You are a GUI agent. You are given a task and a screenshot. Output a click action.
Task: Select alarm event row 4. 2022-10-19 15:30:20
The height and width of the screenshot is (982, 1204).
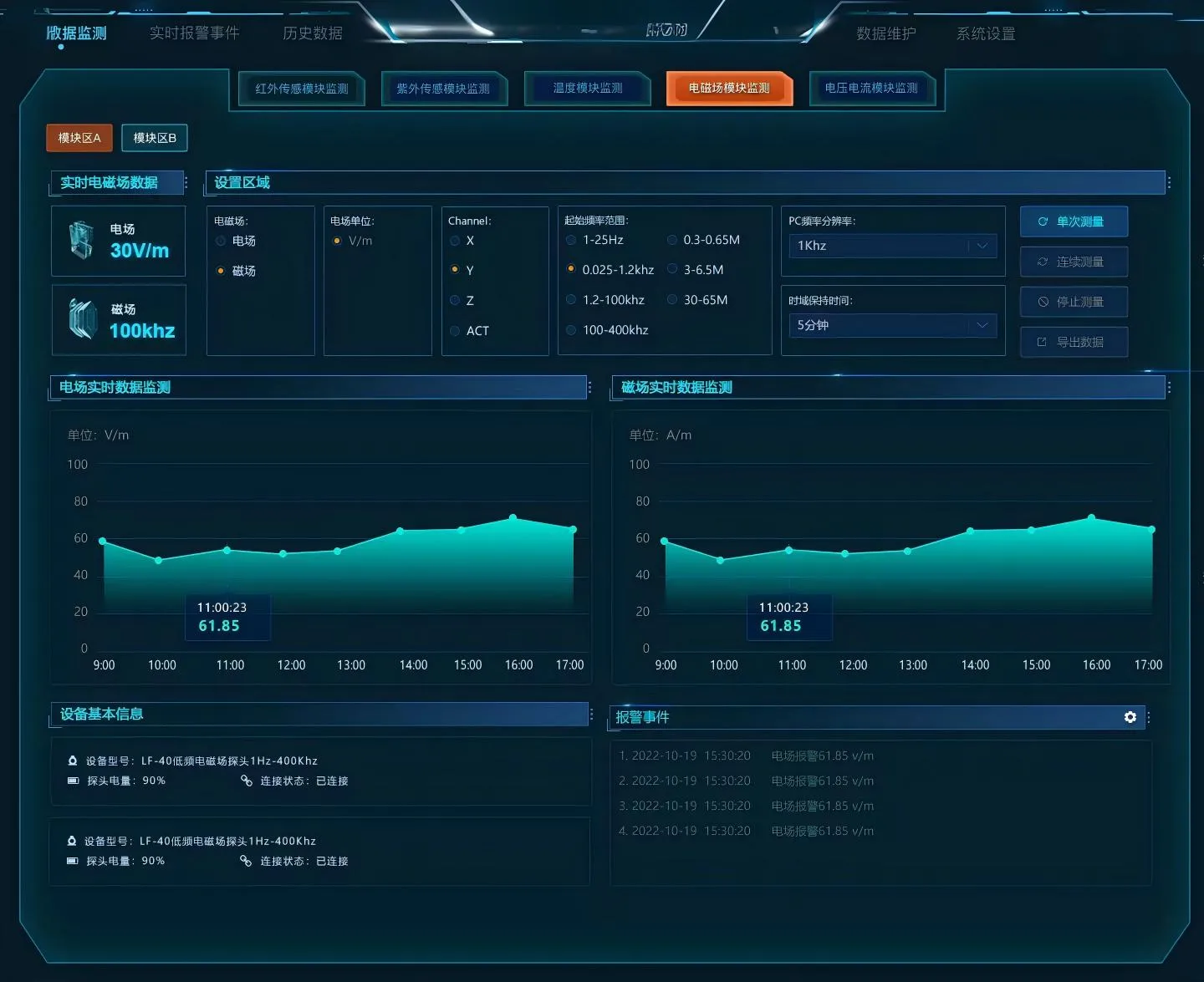[x=746, y=831]
